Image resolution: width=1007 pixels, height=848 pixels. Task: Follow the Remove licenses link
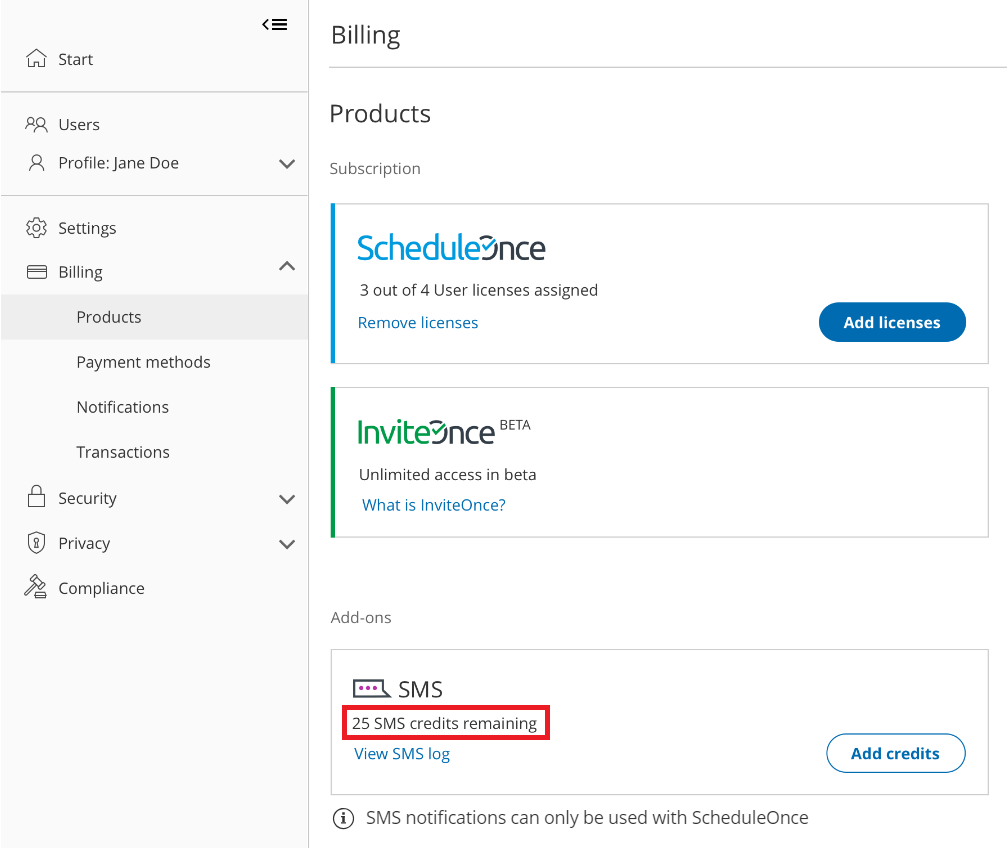point(418,322)
